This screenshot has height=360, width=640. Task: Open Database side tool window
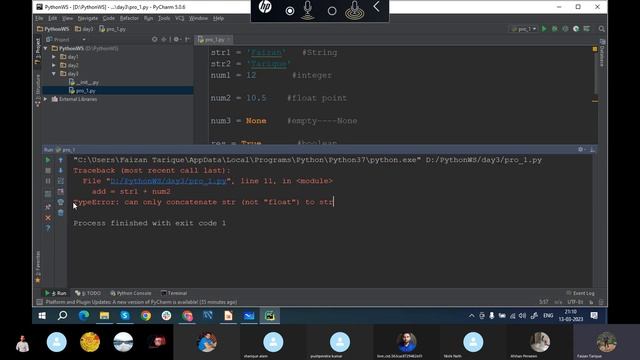pos(602,53)
